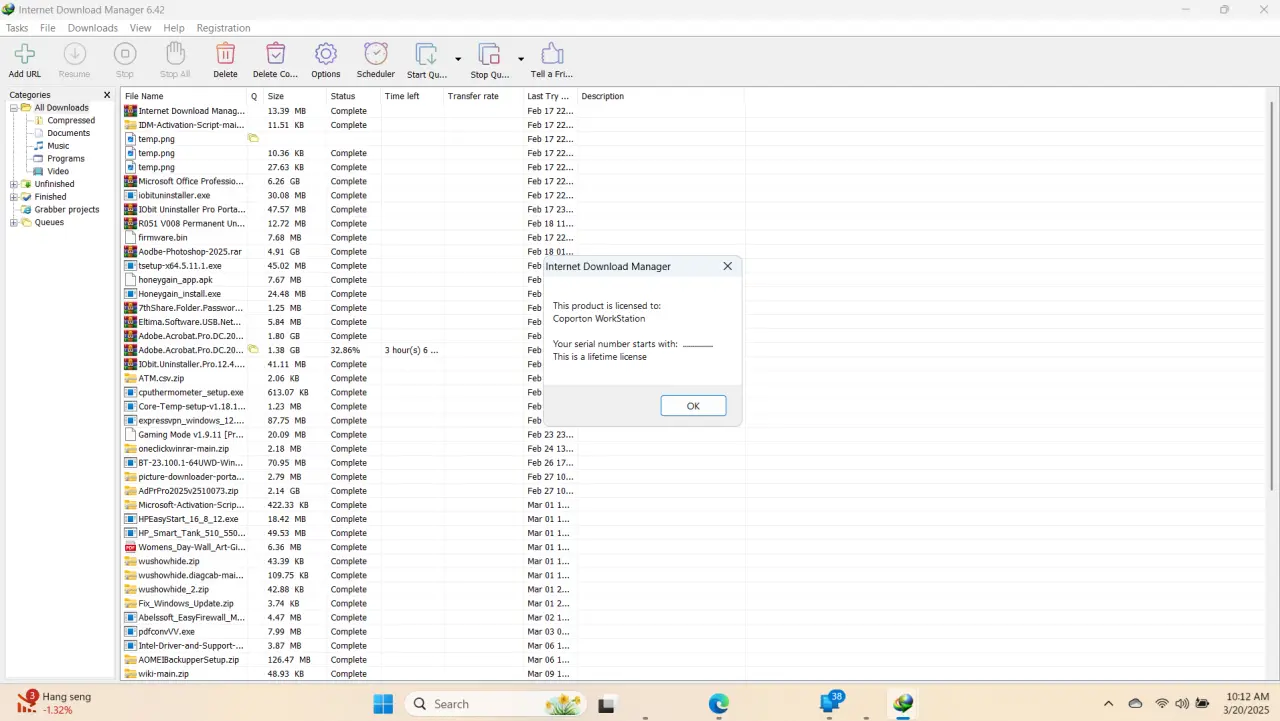This screenshot has width=1280, height=721.
Task: Click the Transfer rate column header
Action: [x=483, y=96]
